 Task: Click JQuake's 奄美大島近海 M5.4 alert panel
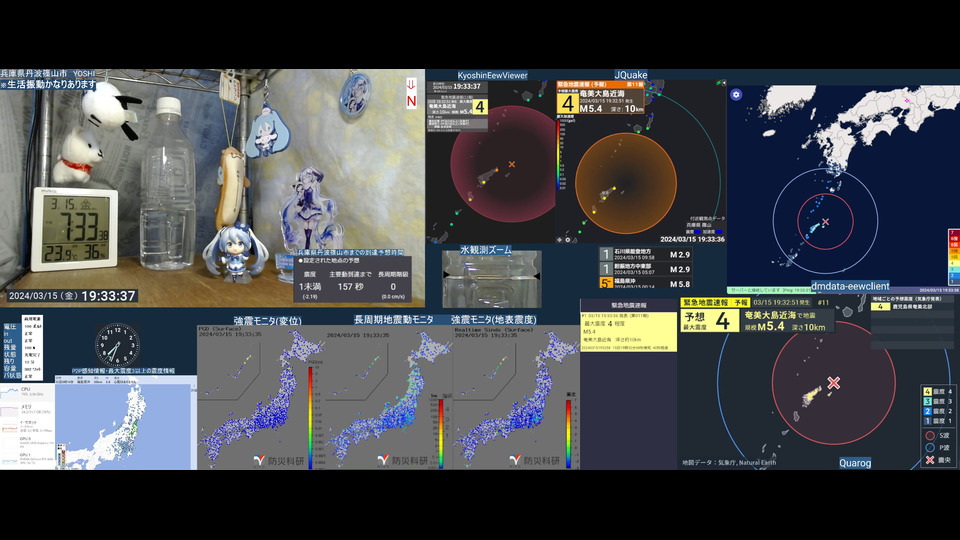[x=600, y=98]
